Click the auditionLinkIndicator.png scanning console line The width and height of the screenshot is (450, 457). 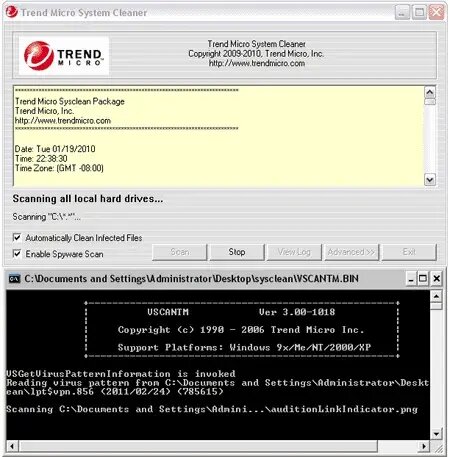(212, 409)
